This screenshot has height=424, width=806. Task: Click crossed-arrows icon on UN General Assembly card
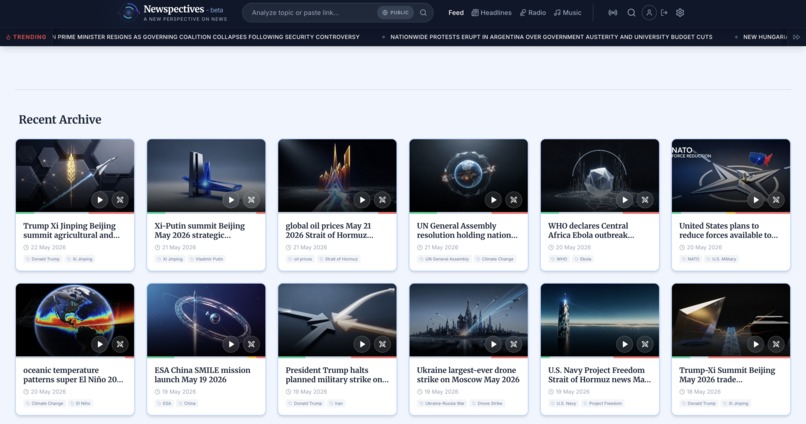pyautogui.click(x=514, y=200)
